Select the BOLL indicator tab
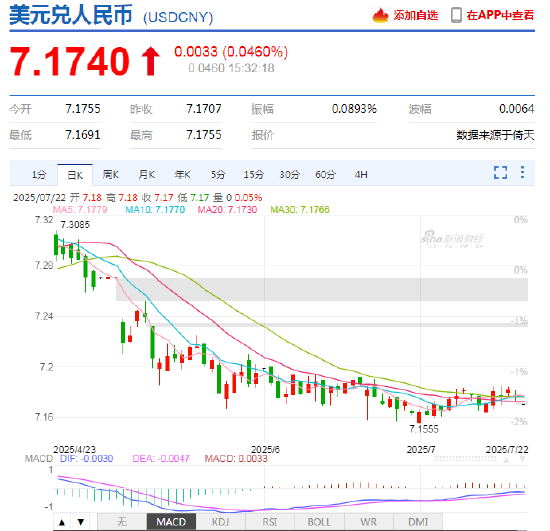Image resolution: width=550 pixels, height=531 pixels. tap(319, 522)
